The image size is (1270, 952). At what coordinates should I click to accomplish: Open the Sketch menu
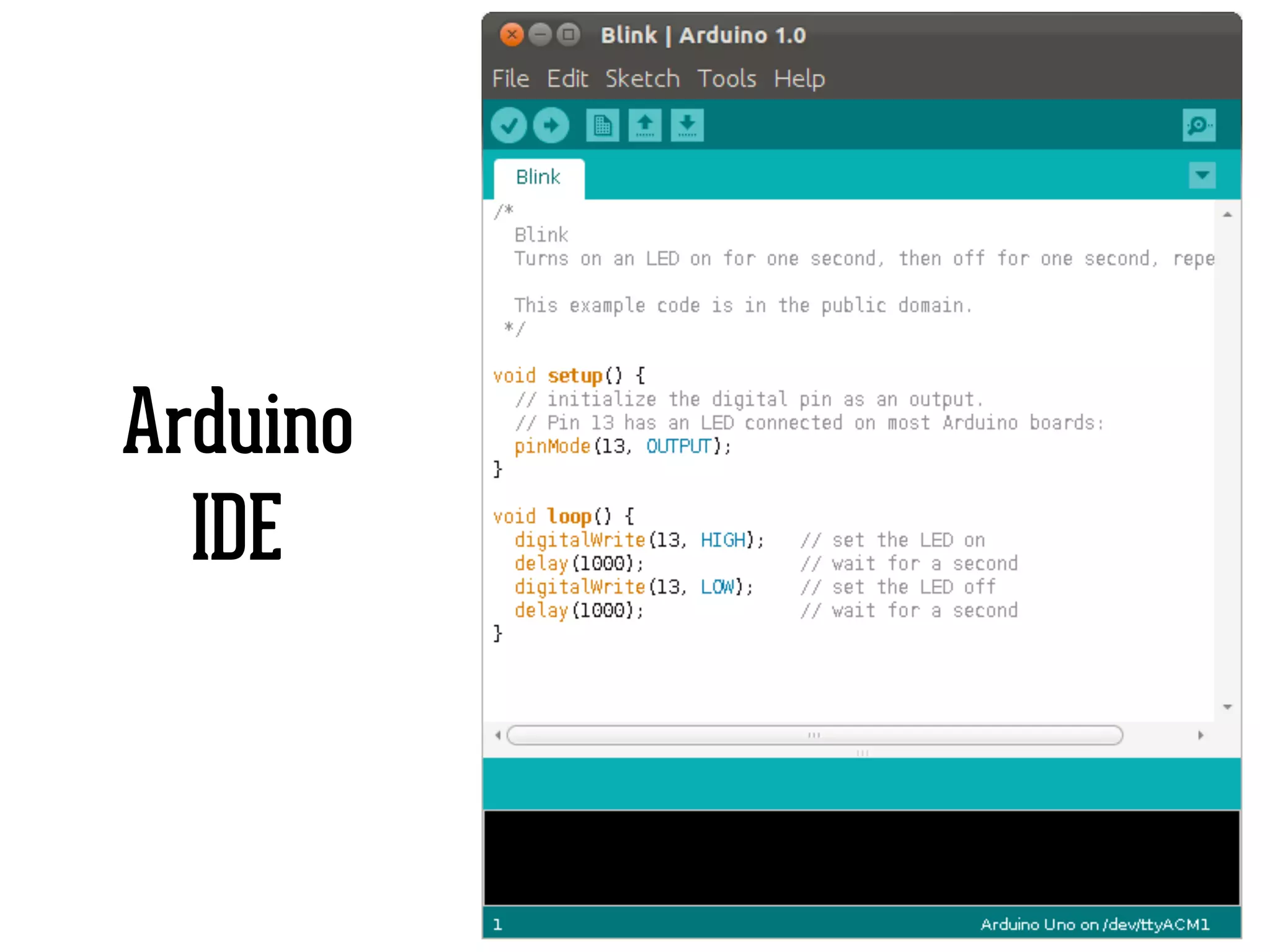point(642,79)
